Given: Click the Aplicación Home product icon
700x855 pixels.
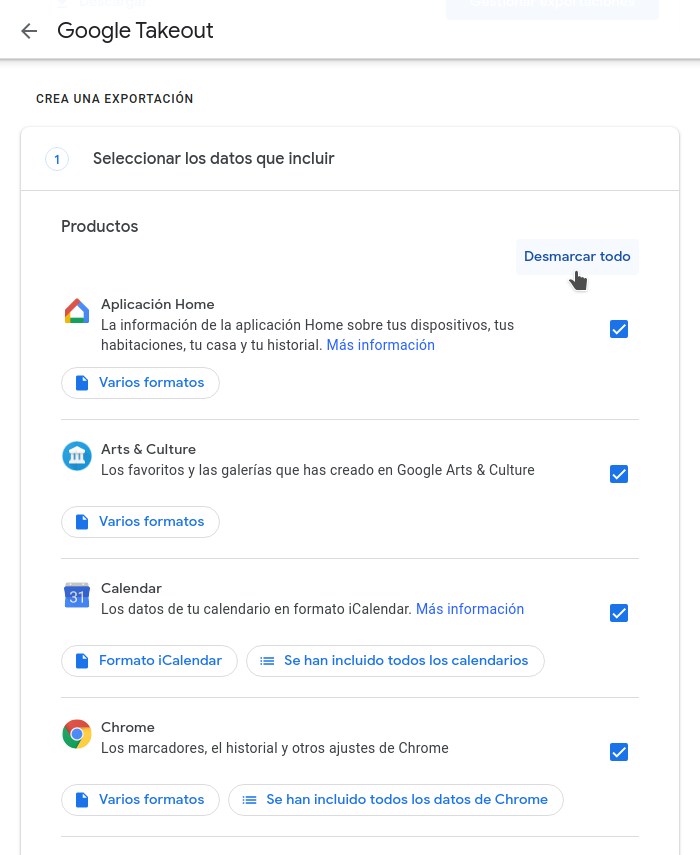Looking at the screenshot, I should (77, 311).
